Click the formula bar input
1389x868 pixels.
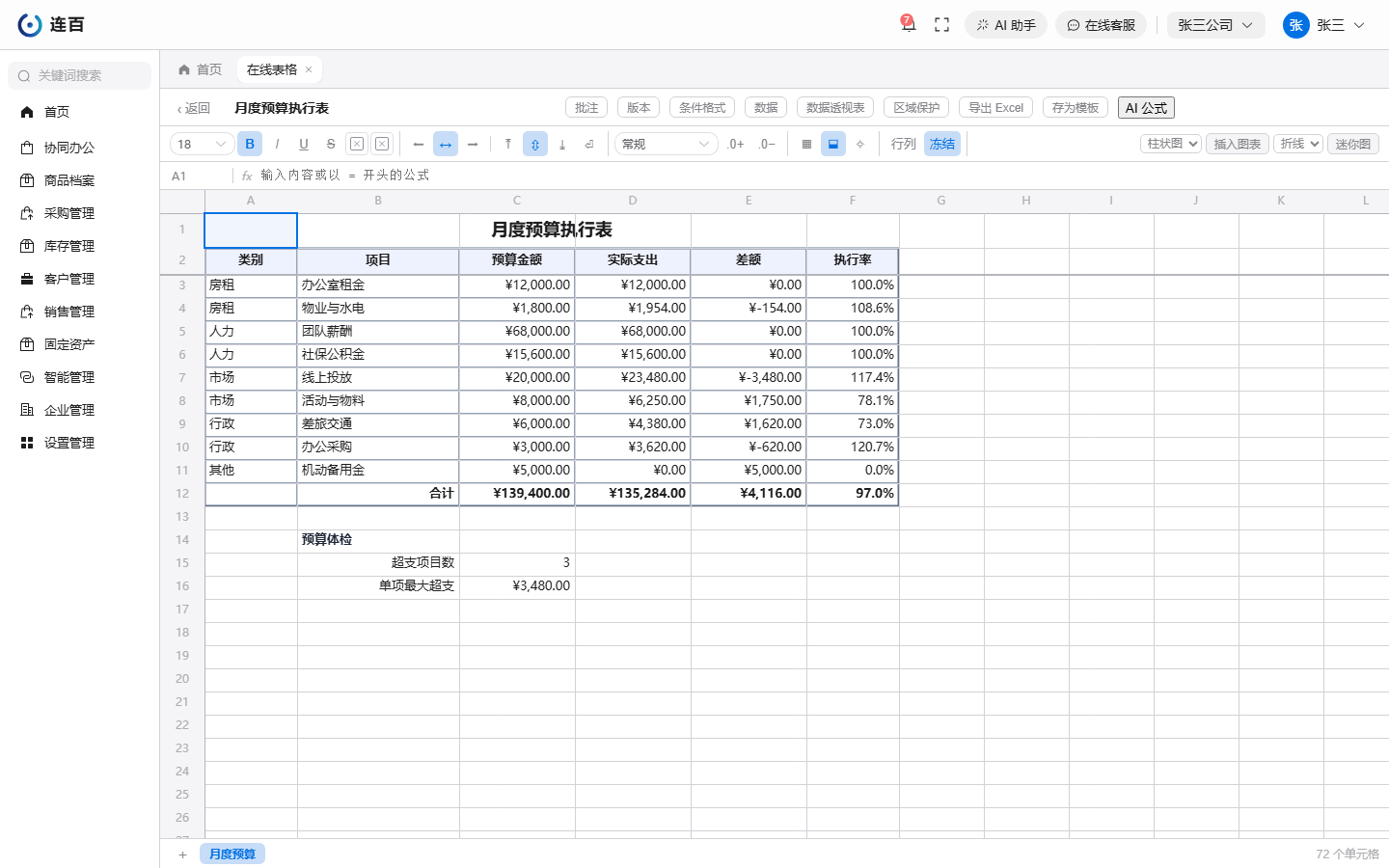pyautogui.click(x=820, y=176)
